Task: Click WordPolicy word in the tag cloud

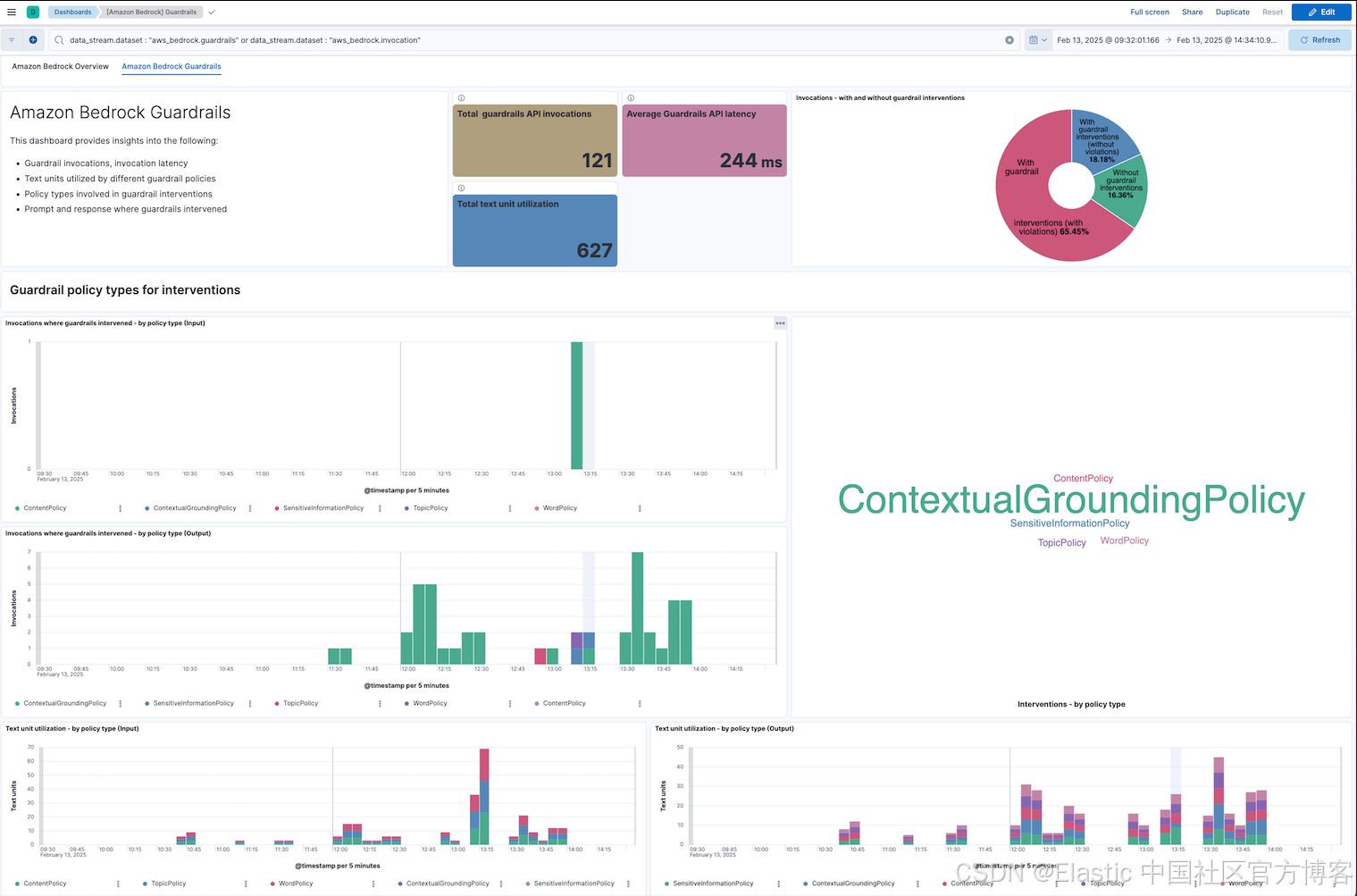Action: 1125,540
